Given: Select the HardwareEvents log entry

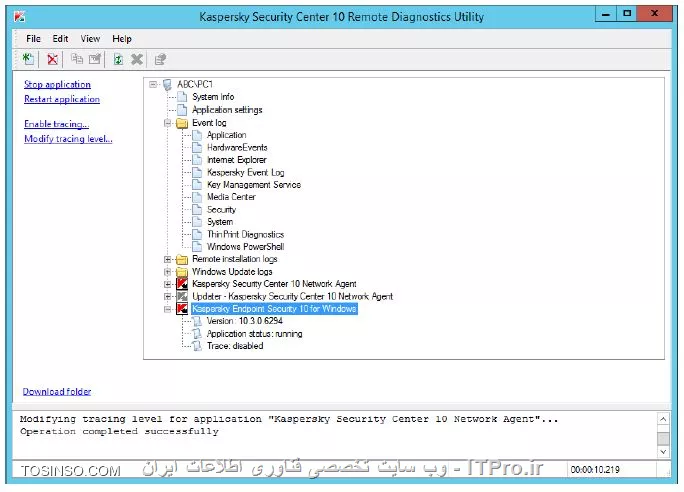Looking at the screenshot, I should (237, 148).
